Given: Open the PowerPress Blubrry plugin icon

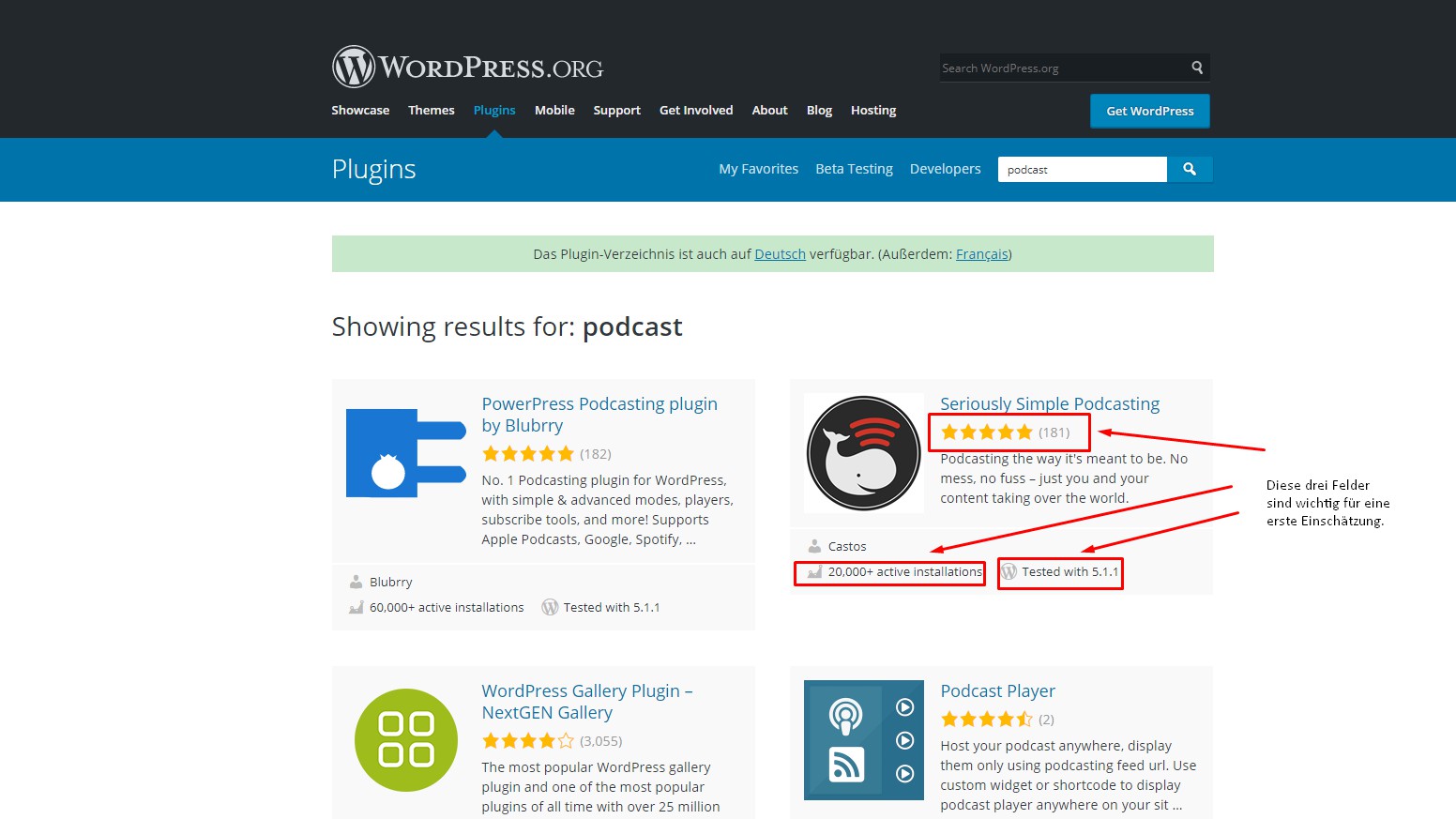Looking at the screenshot, I should click(x=406, y=453).
